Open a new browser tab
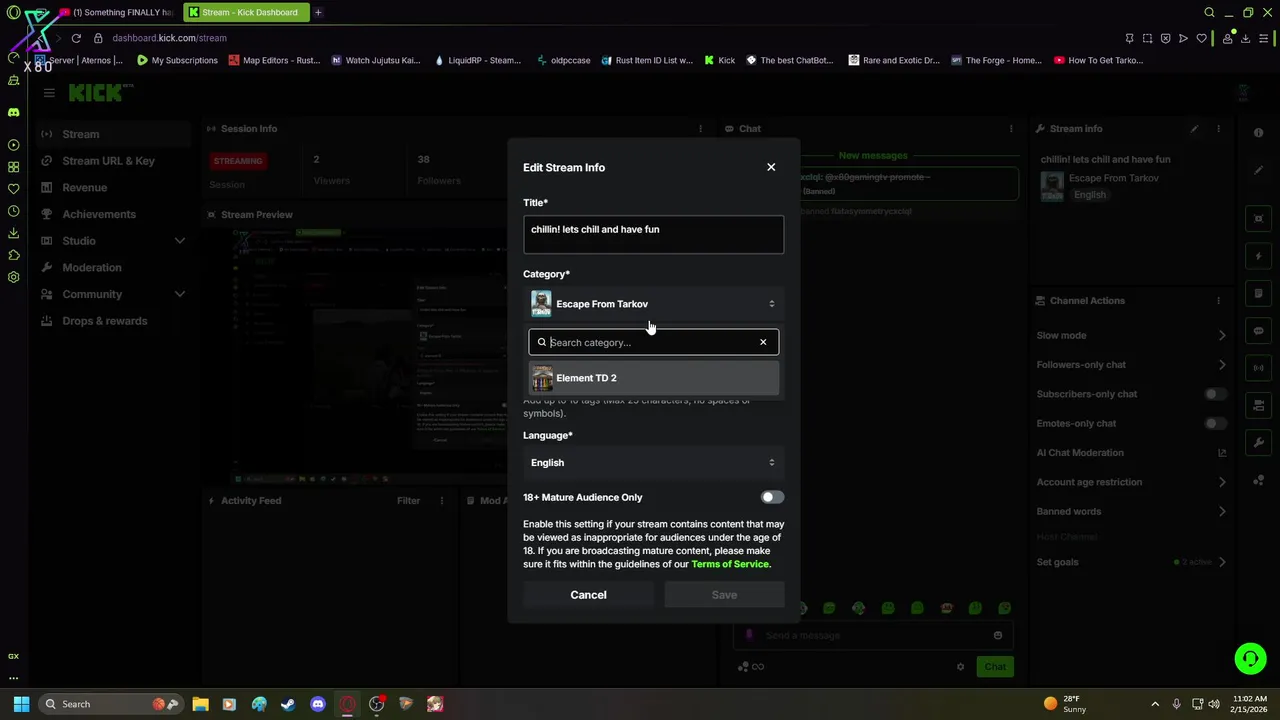Screen dimensions: 1280x720 [x=318, y=12]
